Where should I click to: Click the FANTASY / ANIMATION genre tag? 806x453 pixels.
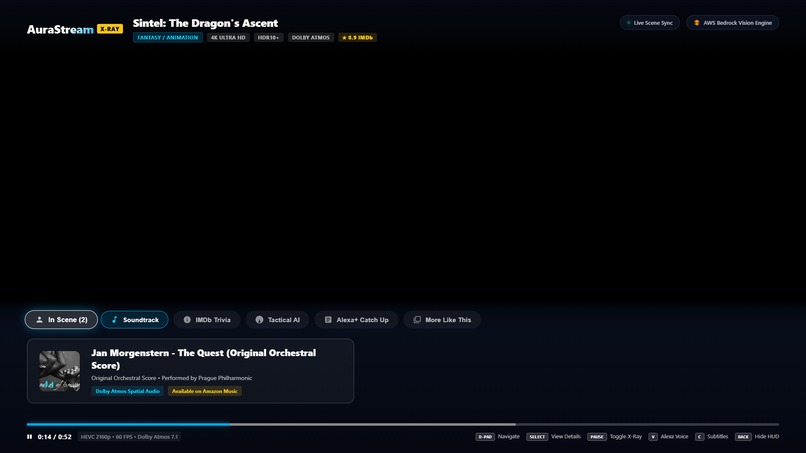coord(168,38)
